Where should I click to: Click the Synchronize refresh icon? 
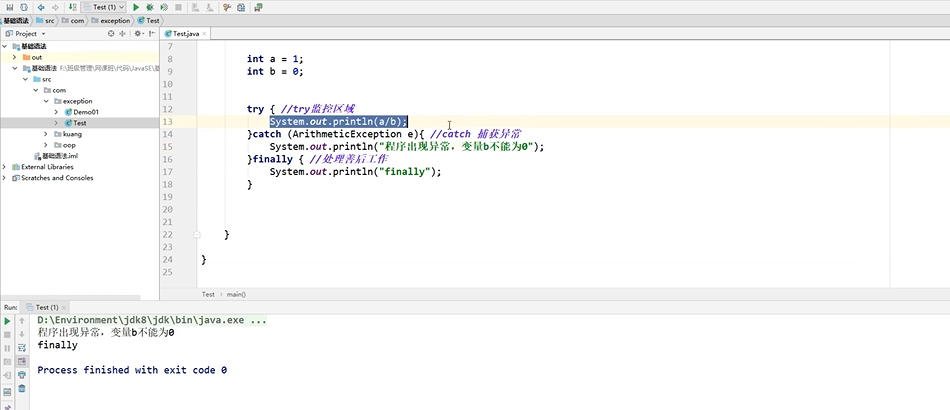click(x=23, y=7)
